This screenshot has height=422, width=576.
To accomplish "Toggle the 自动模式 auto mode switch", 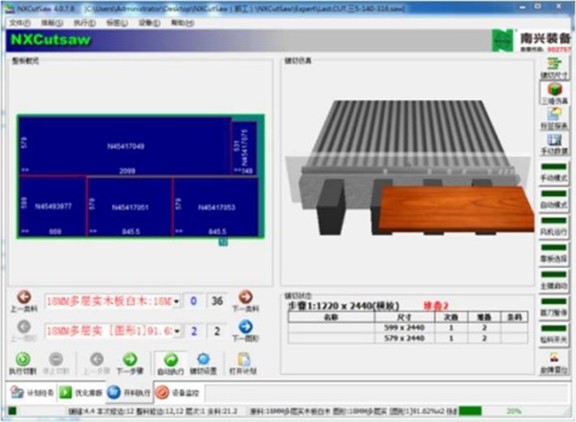I will (554, 194).
